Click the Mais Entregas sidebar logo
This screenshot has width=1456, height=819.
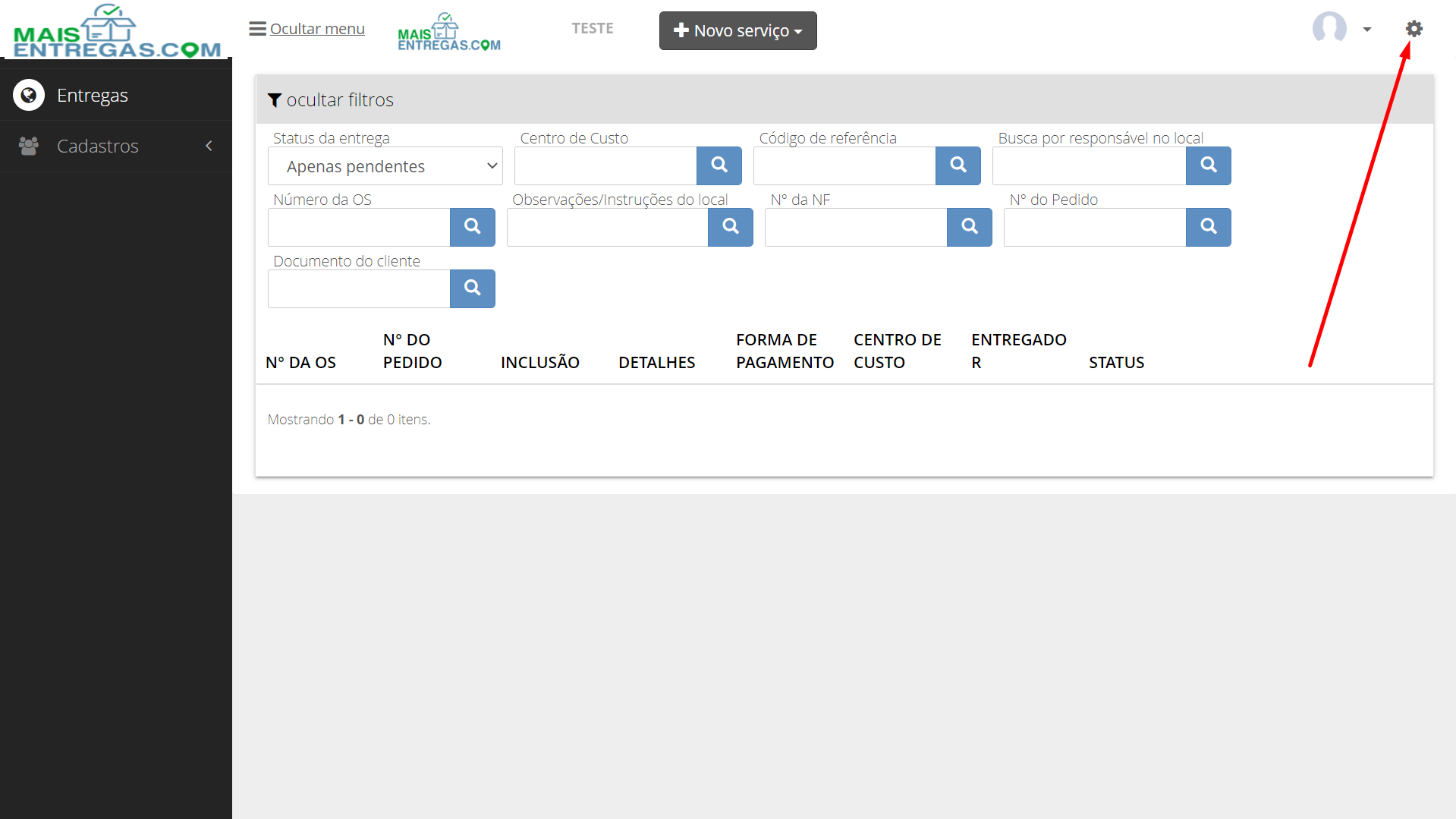pos(117,31)
